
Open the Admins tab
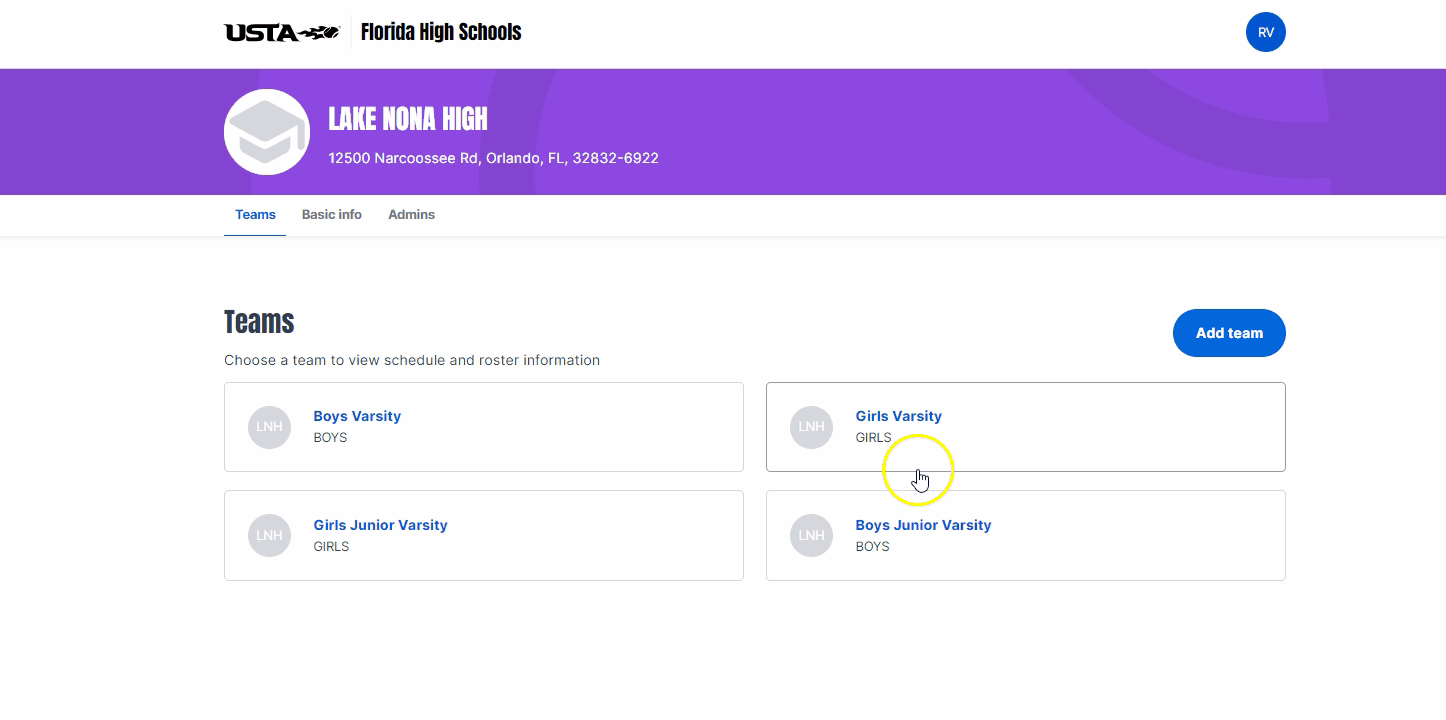pyautogui.click(x=411, y=215)
